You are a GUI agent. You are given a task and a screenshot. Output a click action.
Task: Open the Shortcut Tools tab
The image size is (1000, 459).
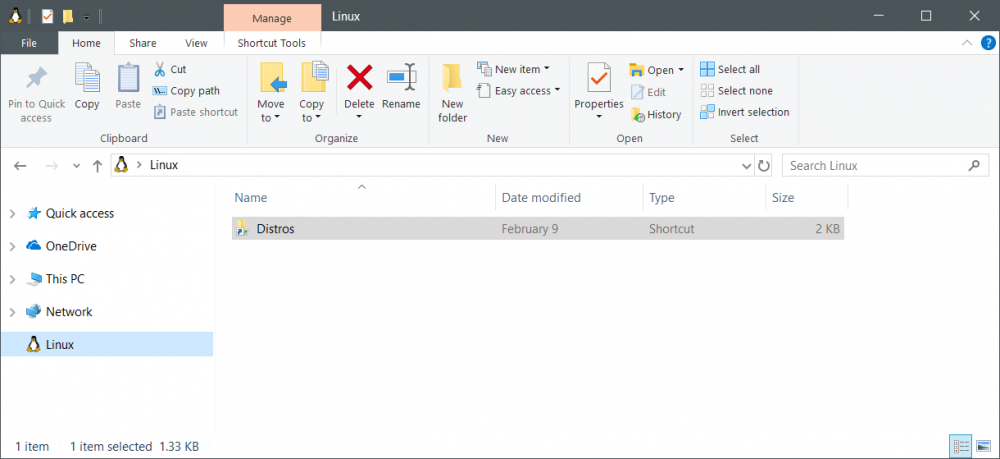coord(272,43)
